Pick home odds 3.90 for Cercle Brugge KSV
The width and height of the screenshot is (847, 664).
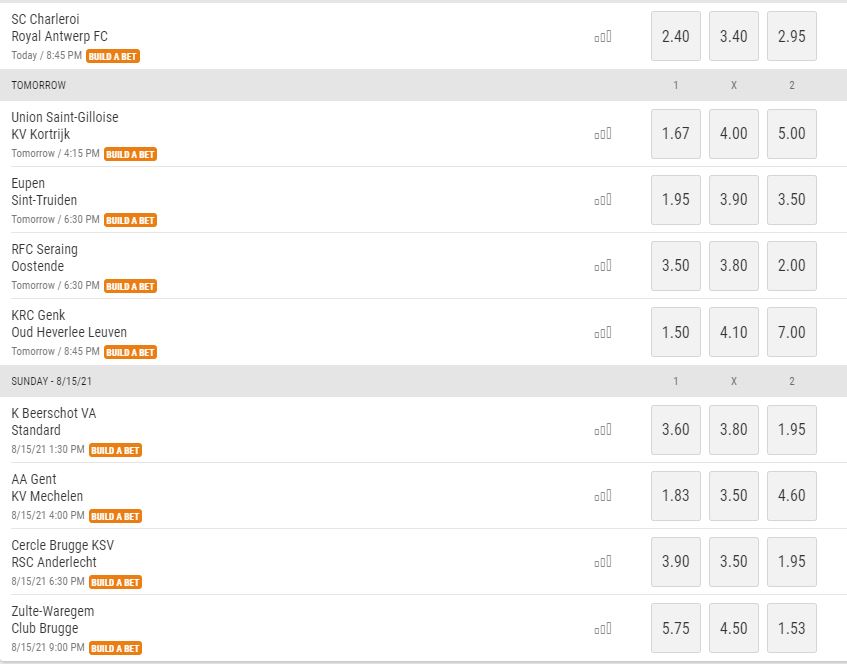(x=676, y=562)
